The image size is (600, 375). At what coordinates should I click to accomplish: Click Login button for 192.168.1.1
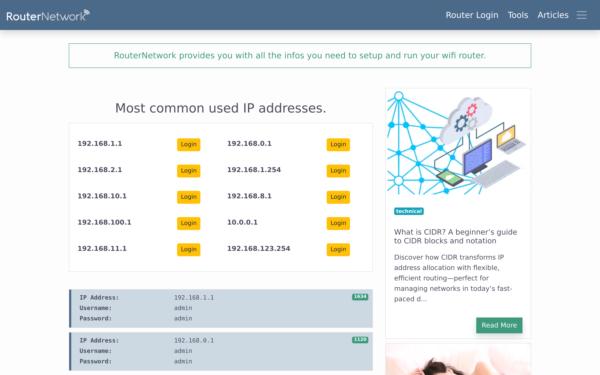click(188, 144)
